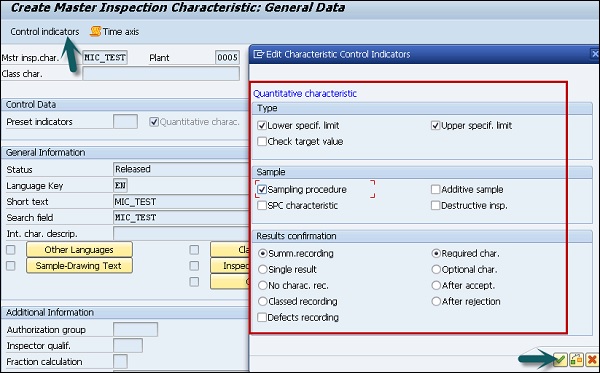Image resolution: width=600 pixels, height=373 pixels.
Task: Click the Short text field
Action: (181, 202)
